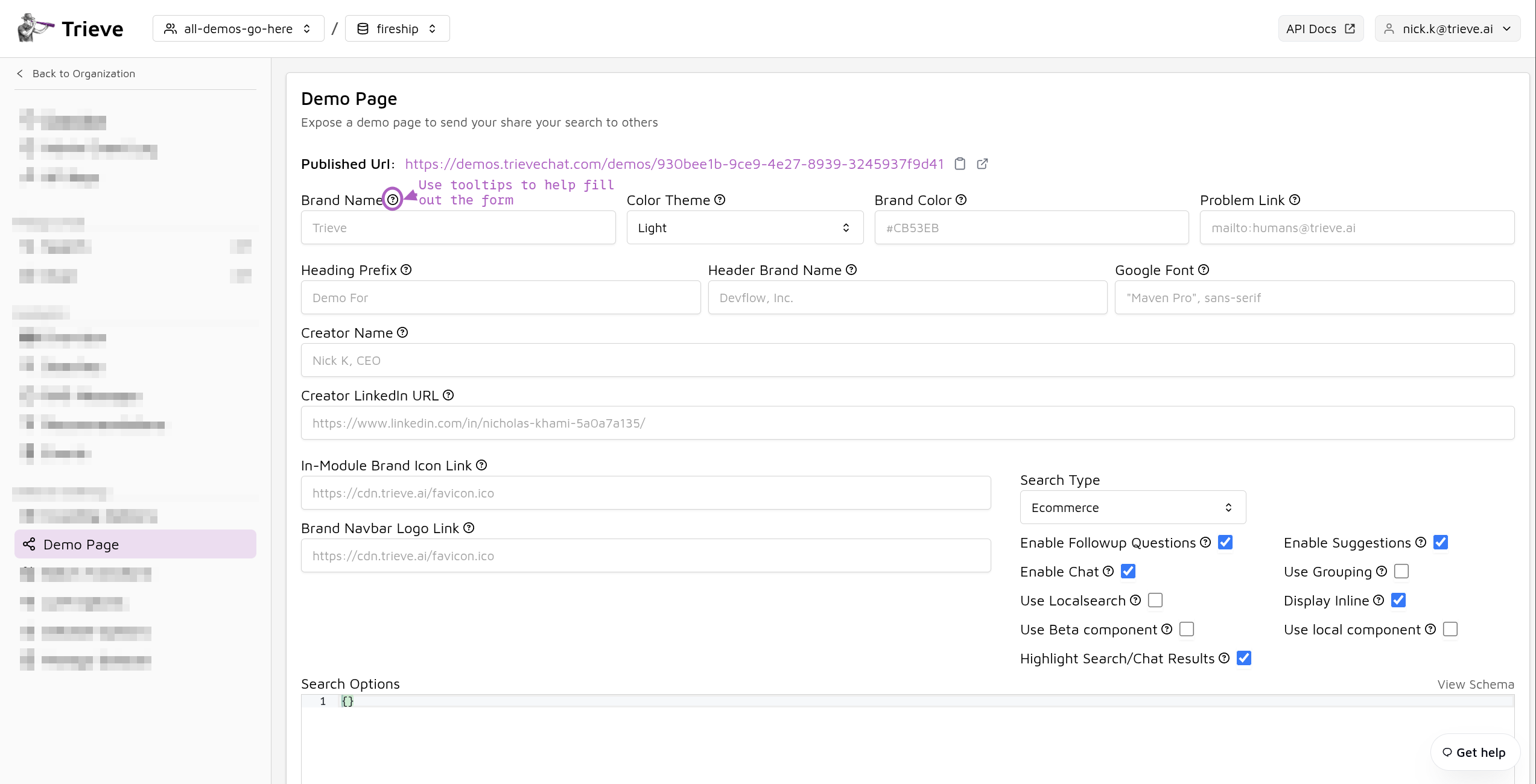Show the Brand Color tooltip help icon
Viewport: 1536px width, 784px height.
coord(961,200)
